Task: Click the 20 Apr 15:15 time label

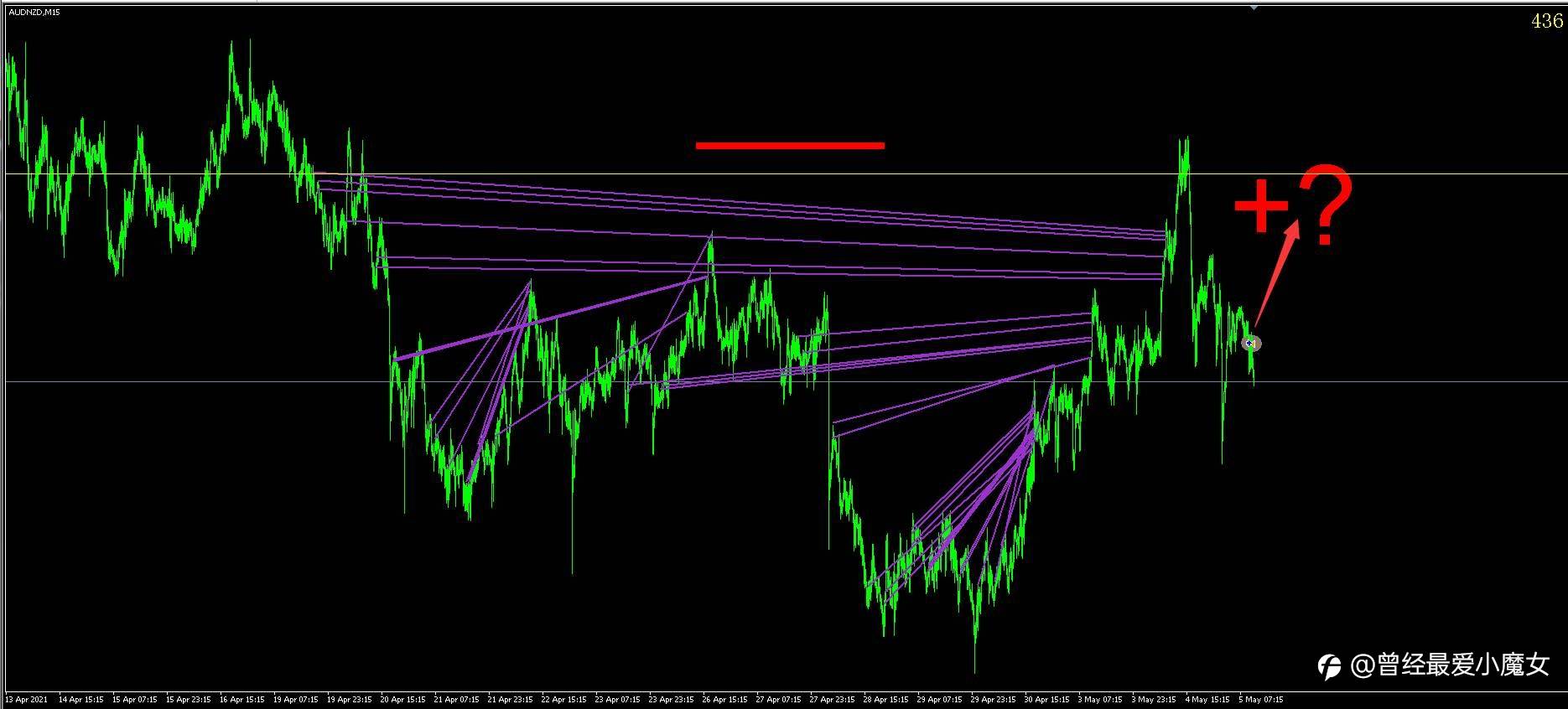Action: click(402, 699)
